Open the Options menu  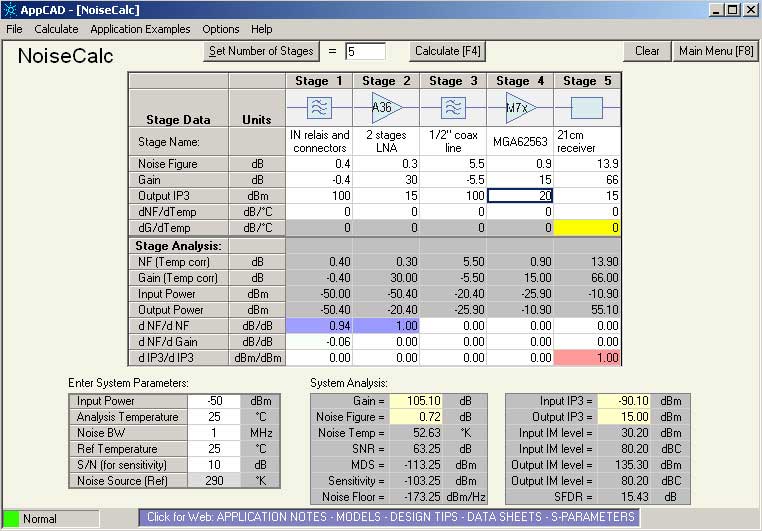pos(221,29)
